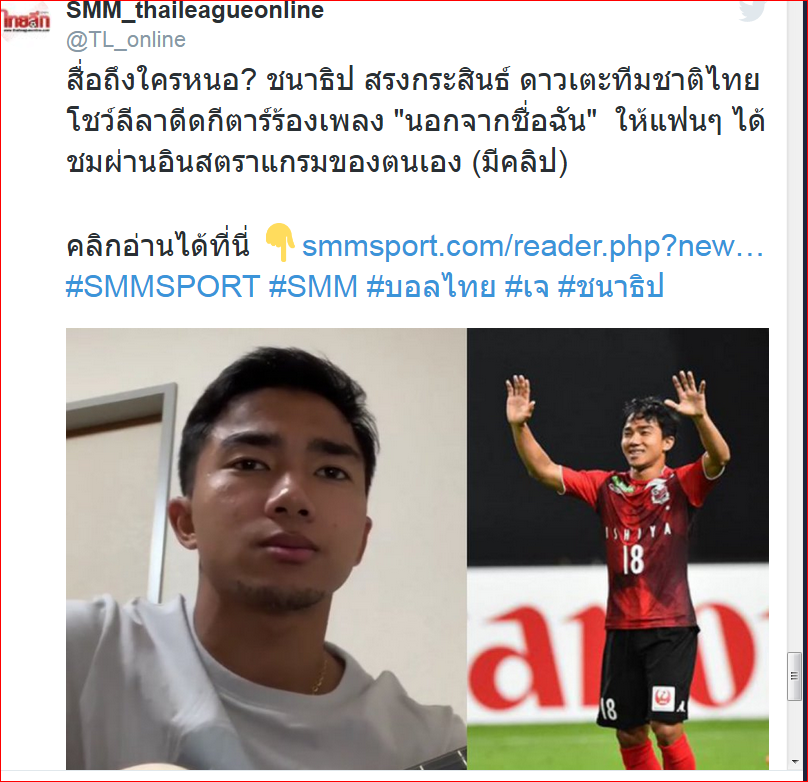Open the right photo of player number 18
Screen dimensions: 808x782
coord(618,549)
